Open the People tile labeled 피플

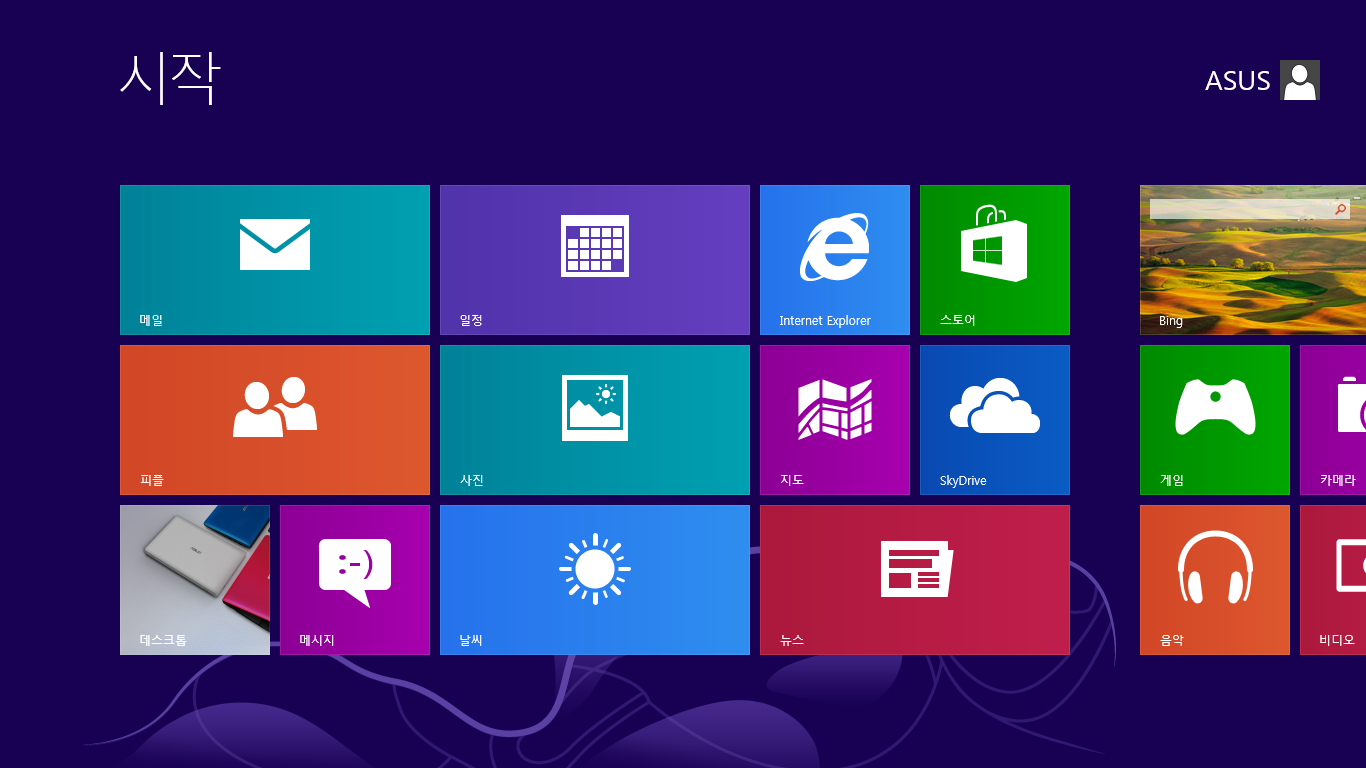tap(275, 420)
